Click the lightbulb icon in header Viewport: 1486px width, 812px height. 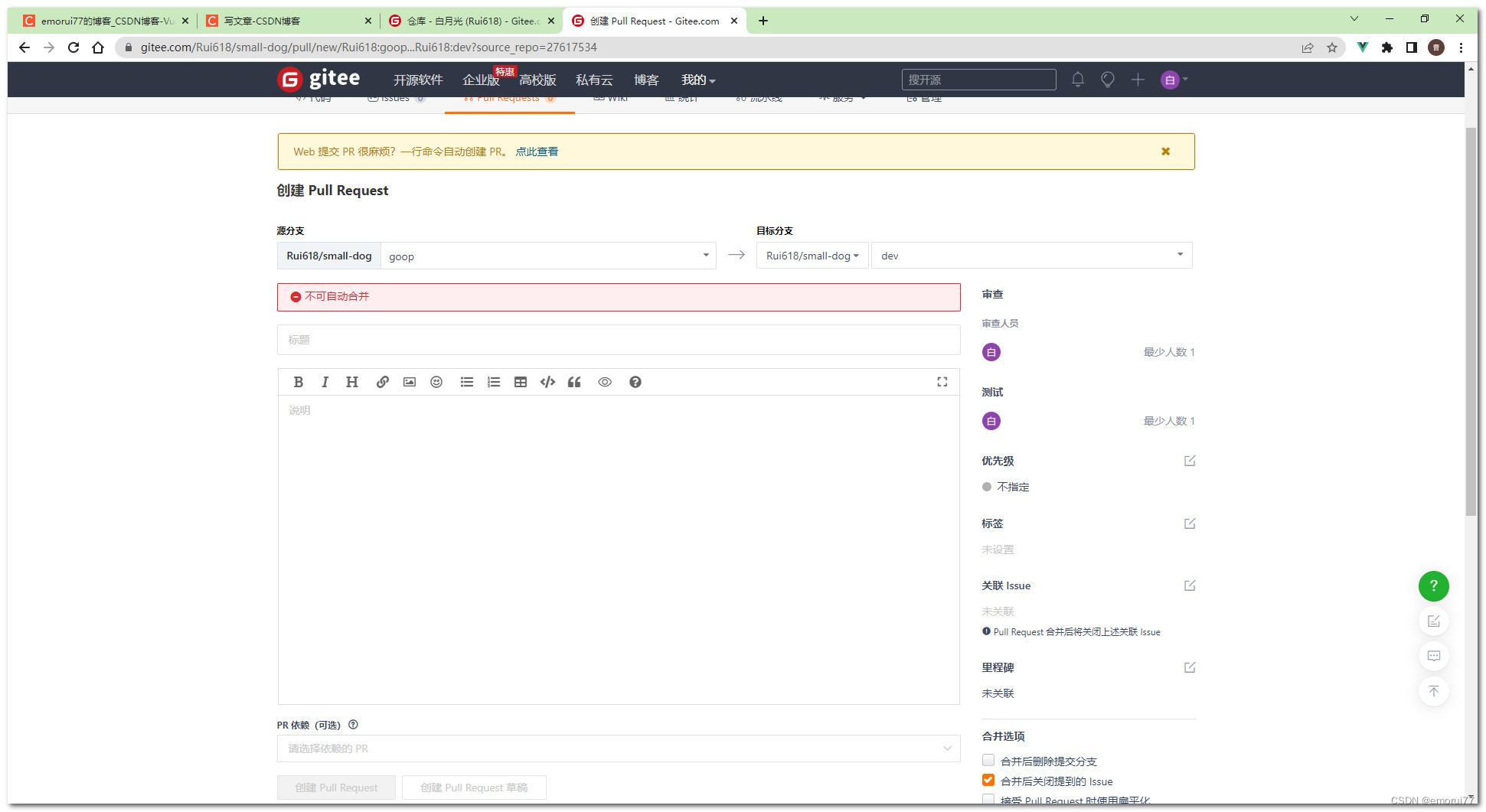click(1108, 80)
